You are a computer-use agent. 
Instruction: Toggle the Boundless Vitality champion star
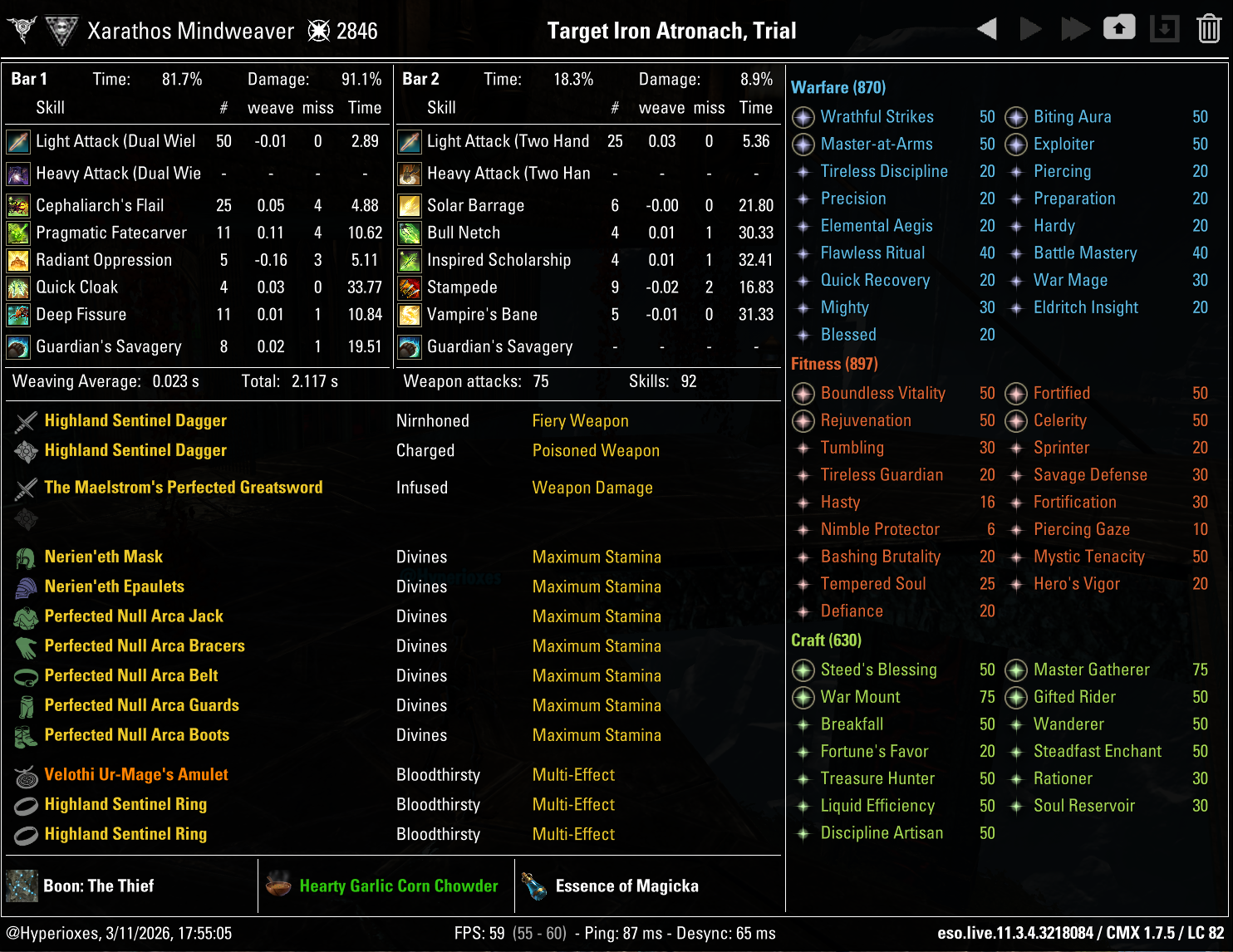pyautogui.click(x=803, y=393)
